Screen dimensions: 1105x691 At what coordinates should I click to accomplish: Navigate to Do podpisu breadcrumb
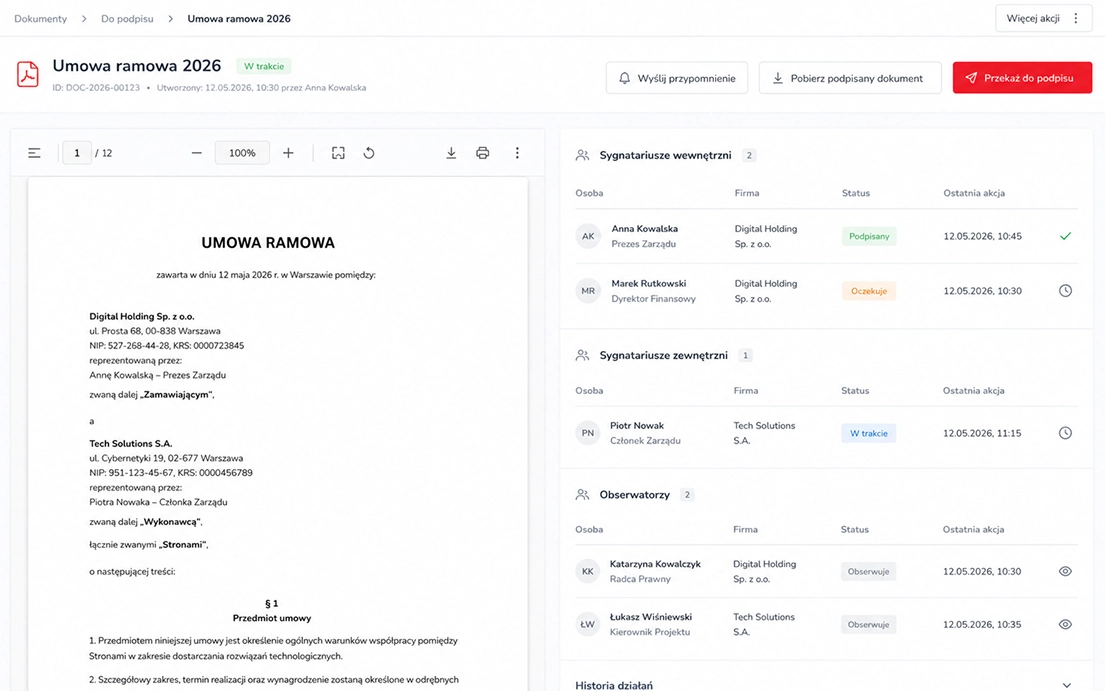(127, 19)
